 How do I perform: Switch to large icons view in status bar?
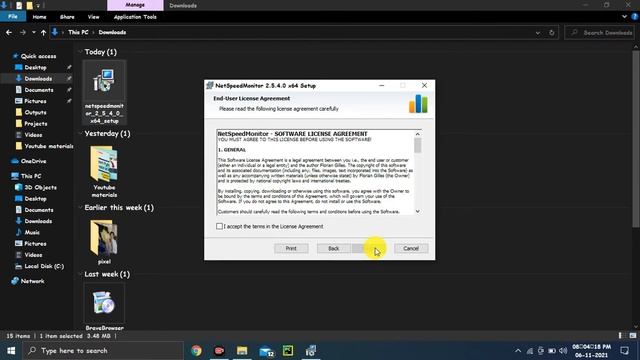click(x=633, y=336)
